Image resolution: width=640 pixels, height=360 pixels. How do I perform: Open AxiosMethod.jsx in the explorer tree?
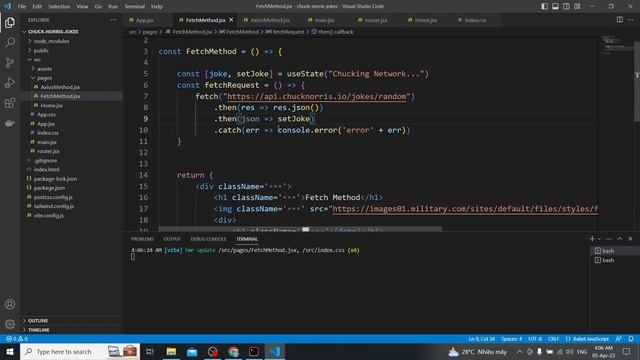pyautogui.click(x=60, y=87)
